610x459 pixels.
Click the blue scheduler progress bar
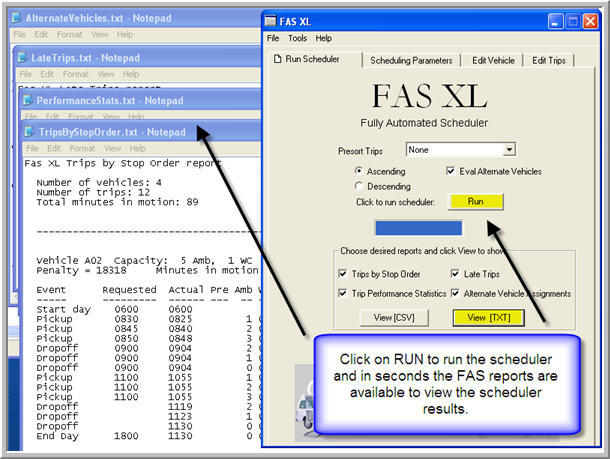[419, 228]
